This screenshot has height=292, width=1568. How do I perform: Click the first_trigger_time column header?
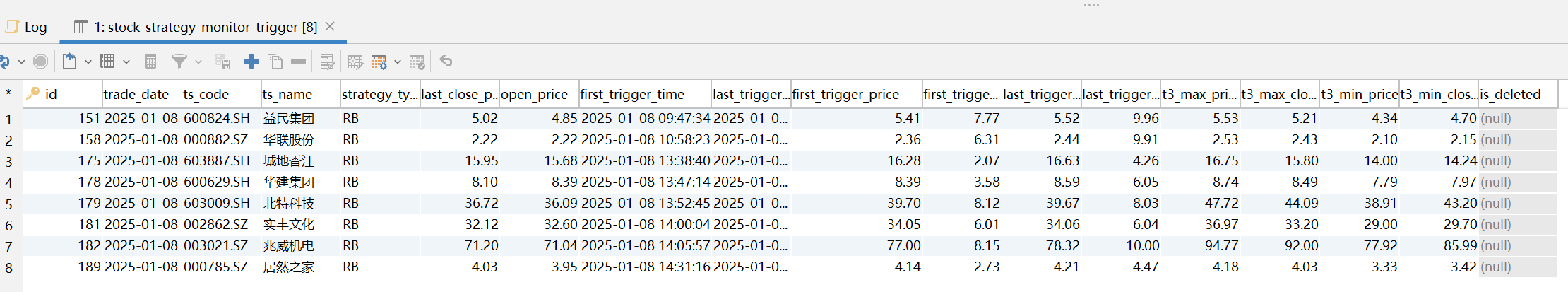coord(632,94)
